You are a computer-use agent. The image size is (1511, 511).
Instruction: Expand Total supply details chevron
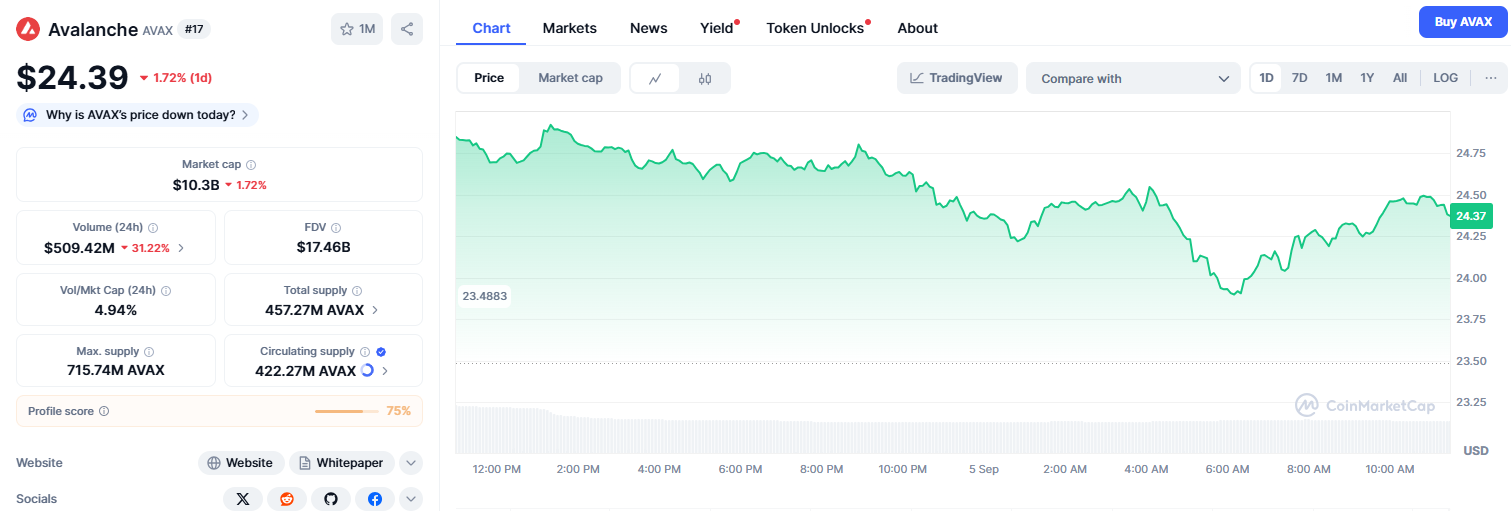point(375,310)
